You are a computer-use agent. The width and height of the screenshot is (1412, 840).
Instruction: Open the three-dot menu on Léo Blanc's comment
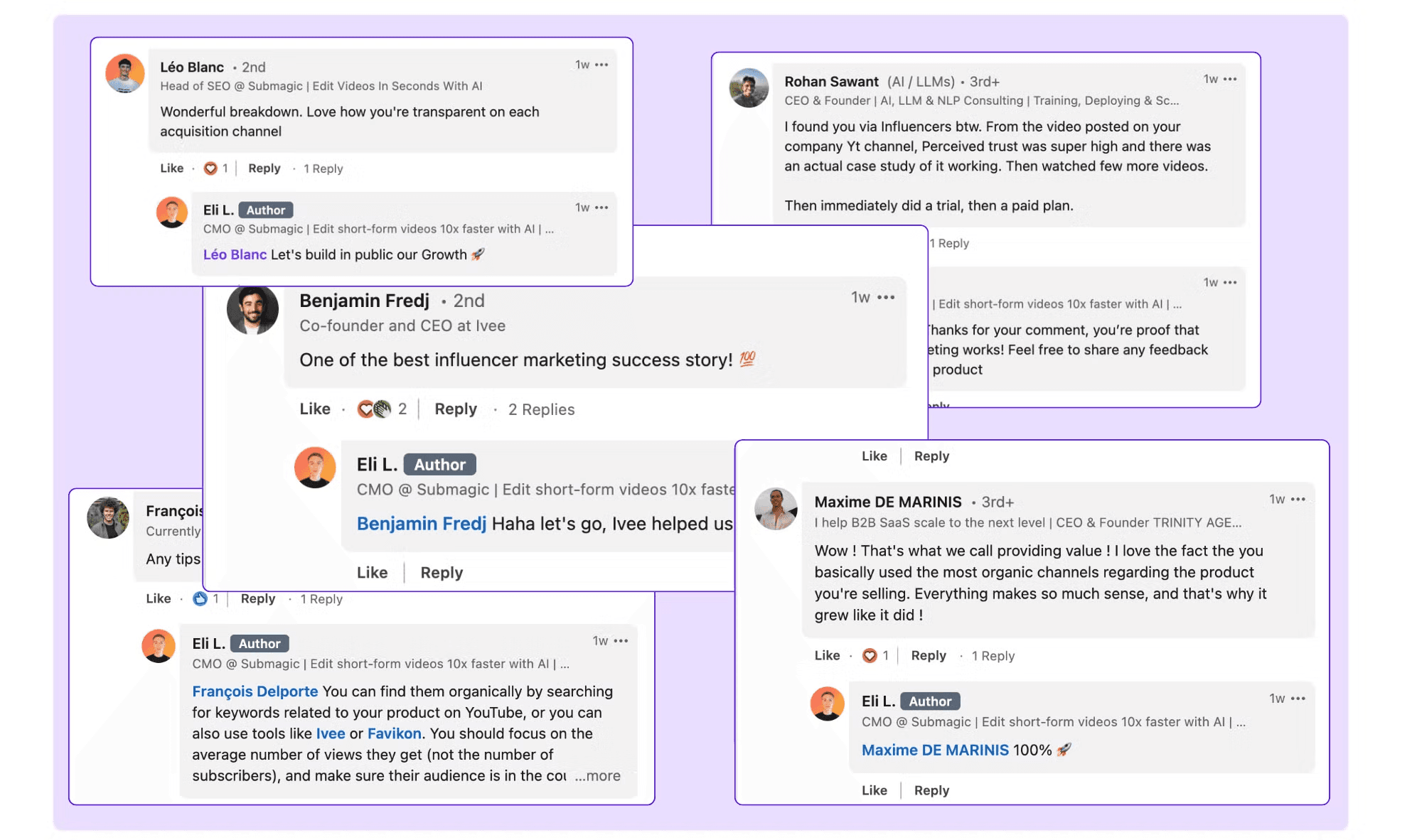(x=601, y=65)
